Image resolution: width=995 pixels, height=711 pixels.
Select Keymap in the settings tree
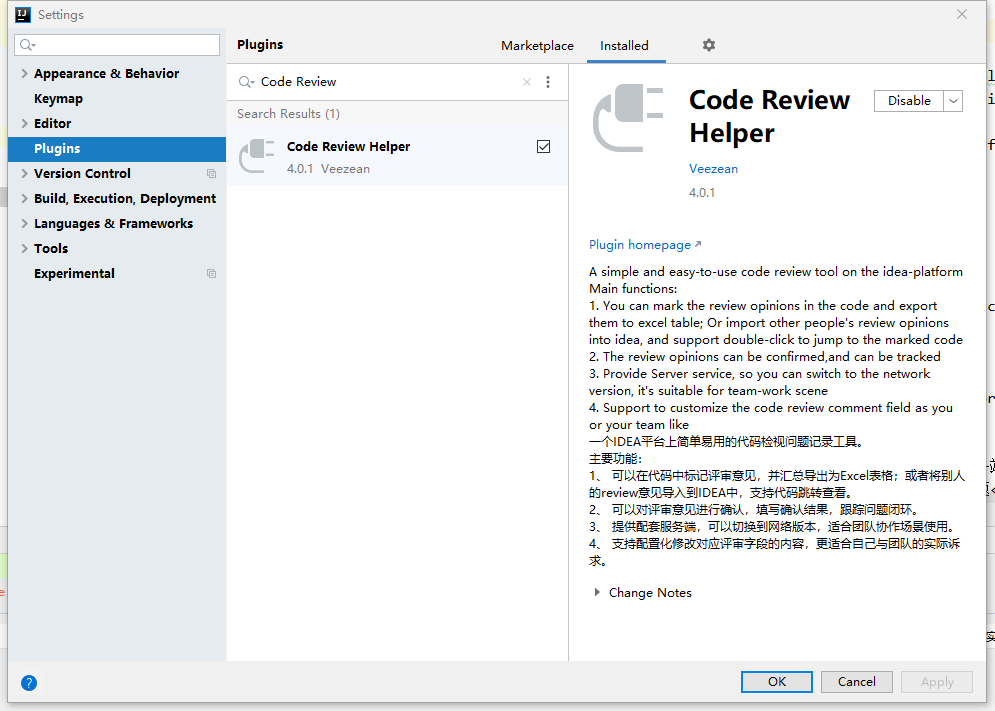(58, 98)
